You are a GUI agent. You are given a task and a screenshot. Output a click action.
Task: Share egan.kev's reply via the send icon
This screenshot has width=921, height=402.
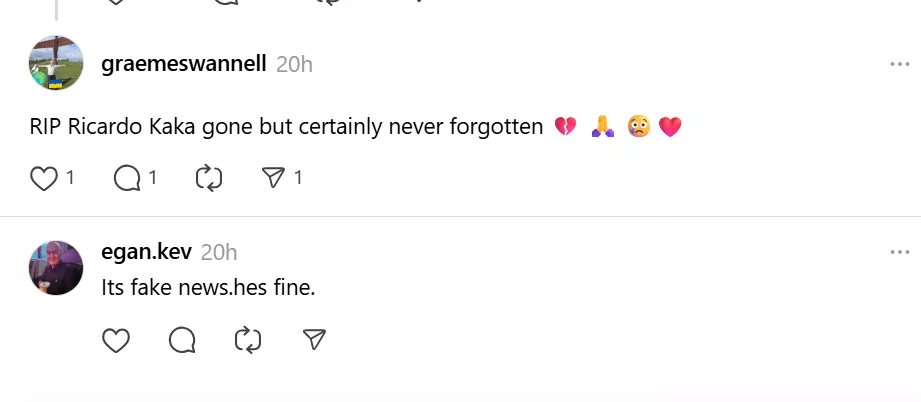(x=315, y=341)
